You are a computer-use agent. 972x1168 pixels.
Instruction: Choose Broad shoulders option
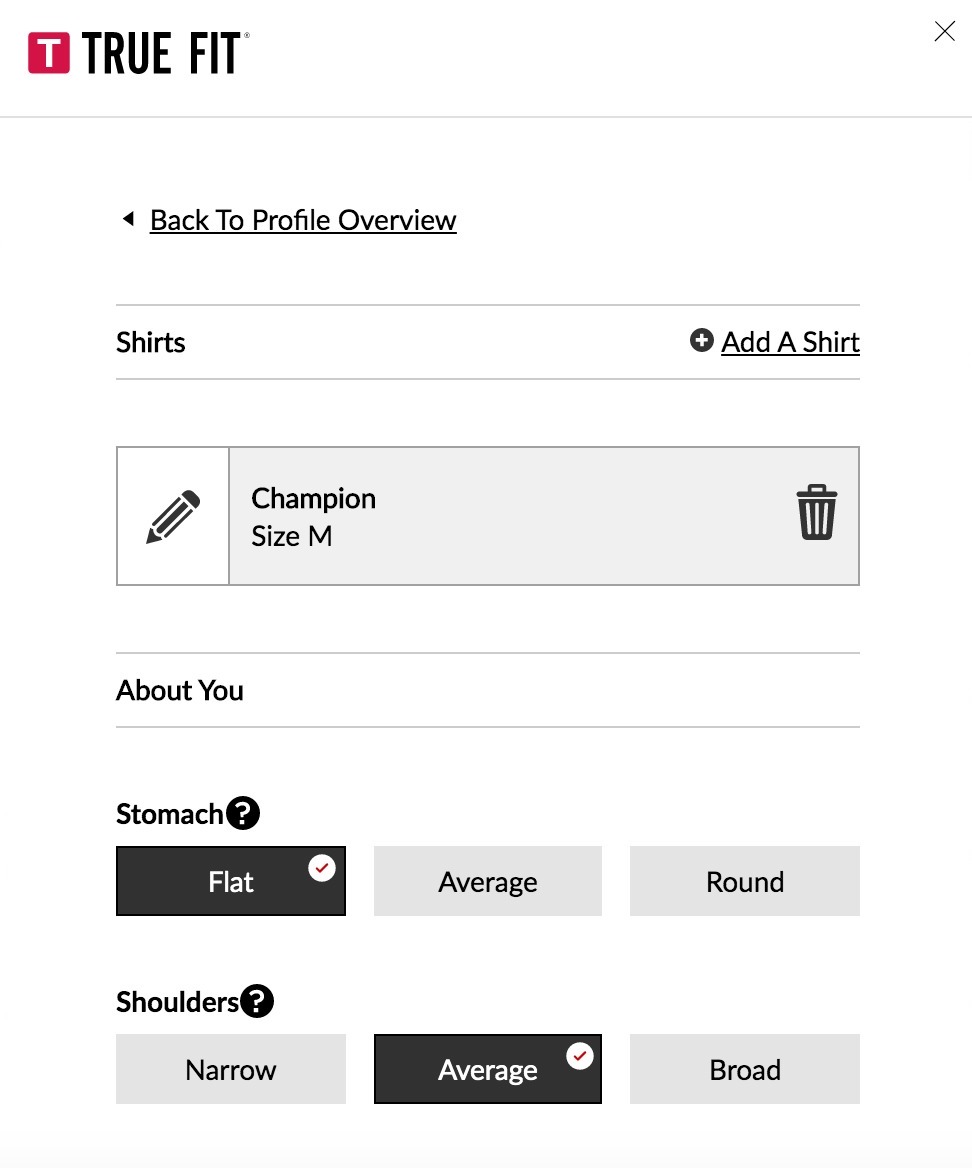(x=745, y=1070)
